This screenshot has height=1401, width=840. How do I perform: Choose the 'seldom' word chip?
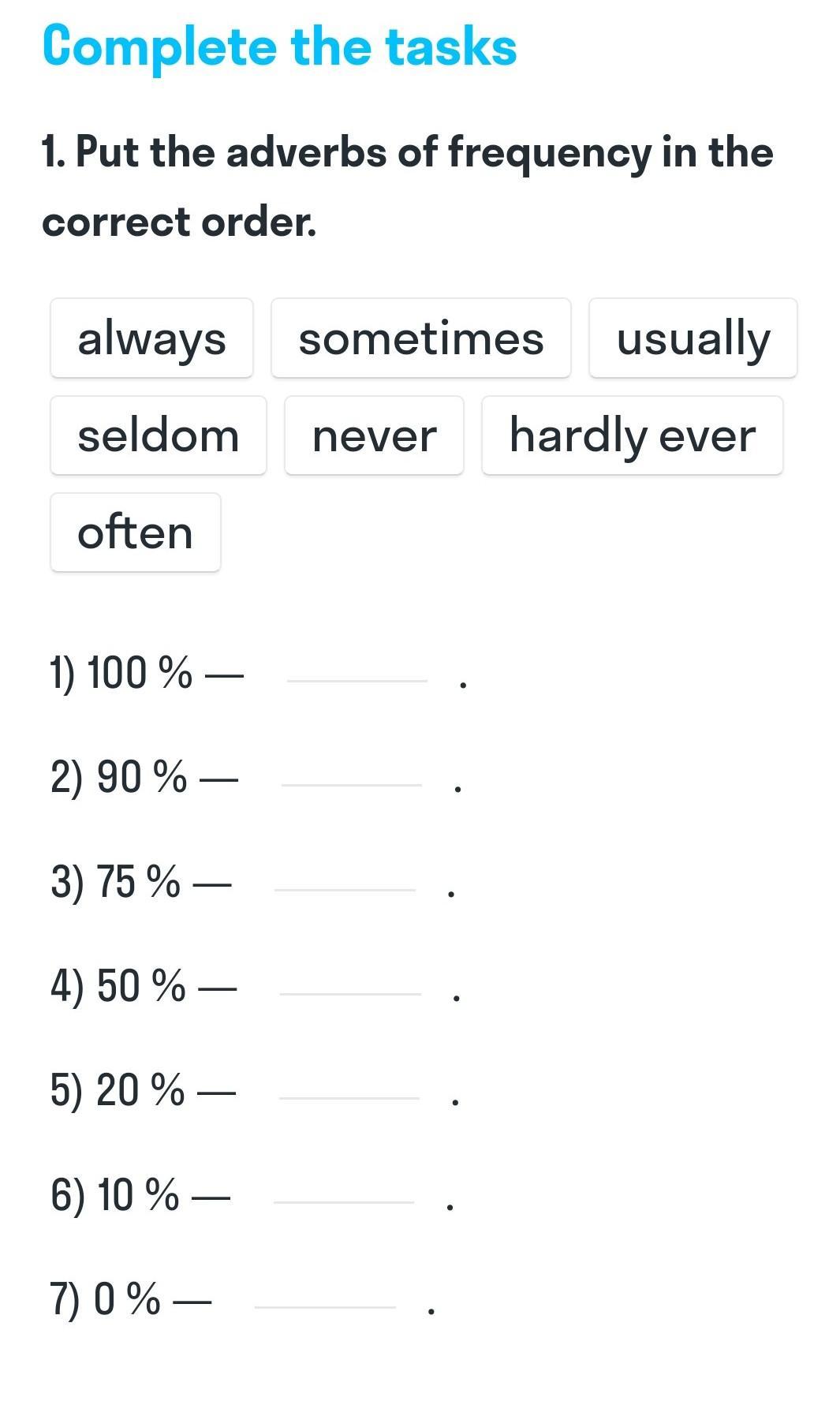159,435
